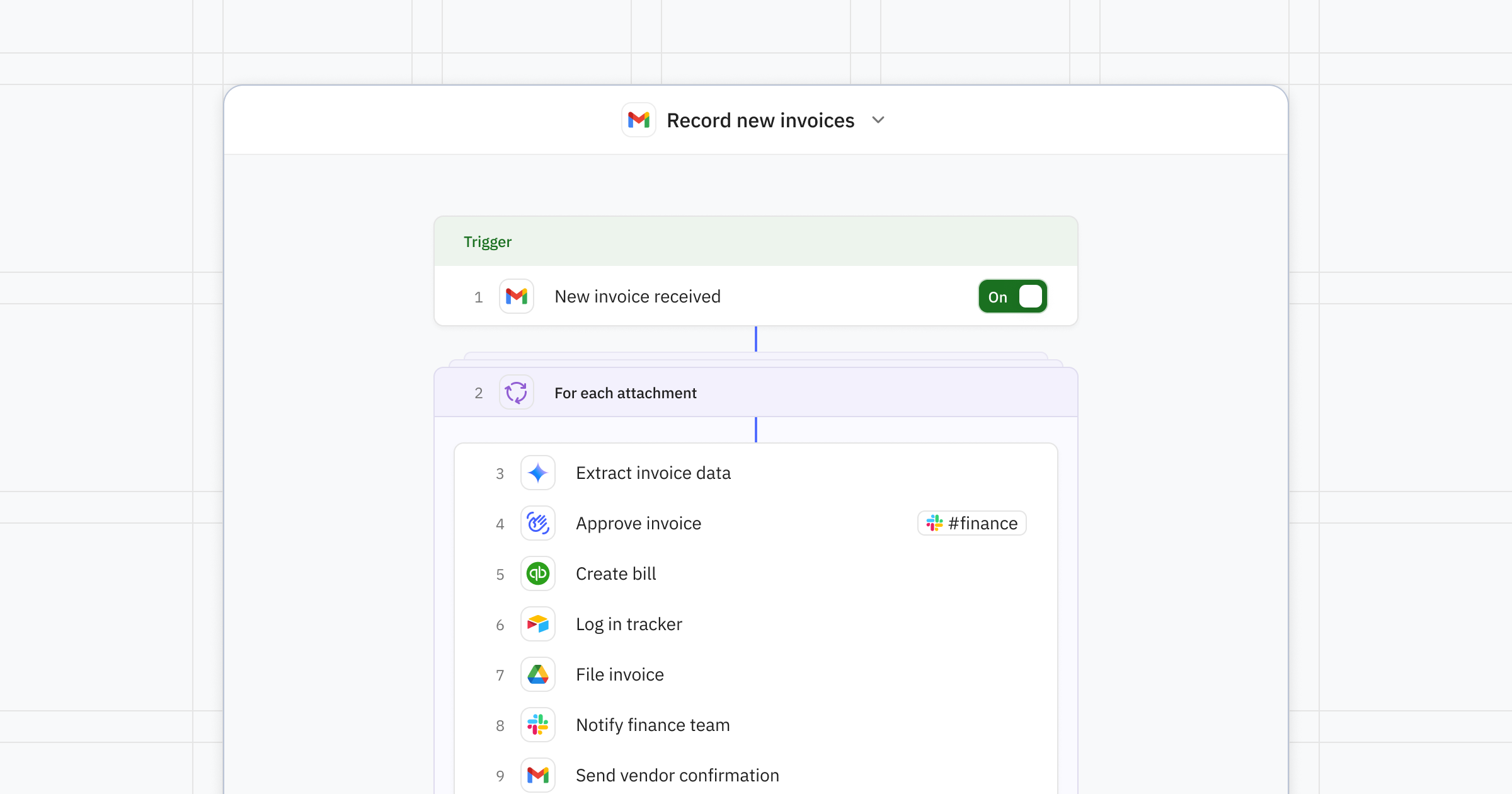The image size is (1512, 794).
Task: Click the Gmail icon beside the workflow title
Action: pyautogui.click(x=639, y=120)
